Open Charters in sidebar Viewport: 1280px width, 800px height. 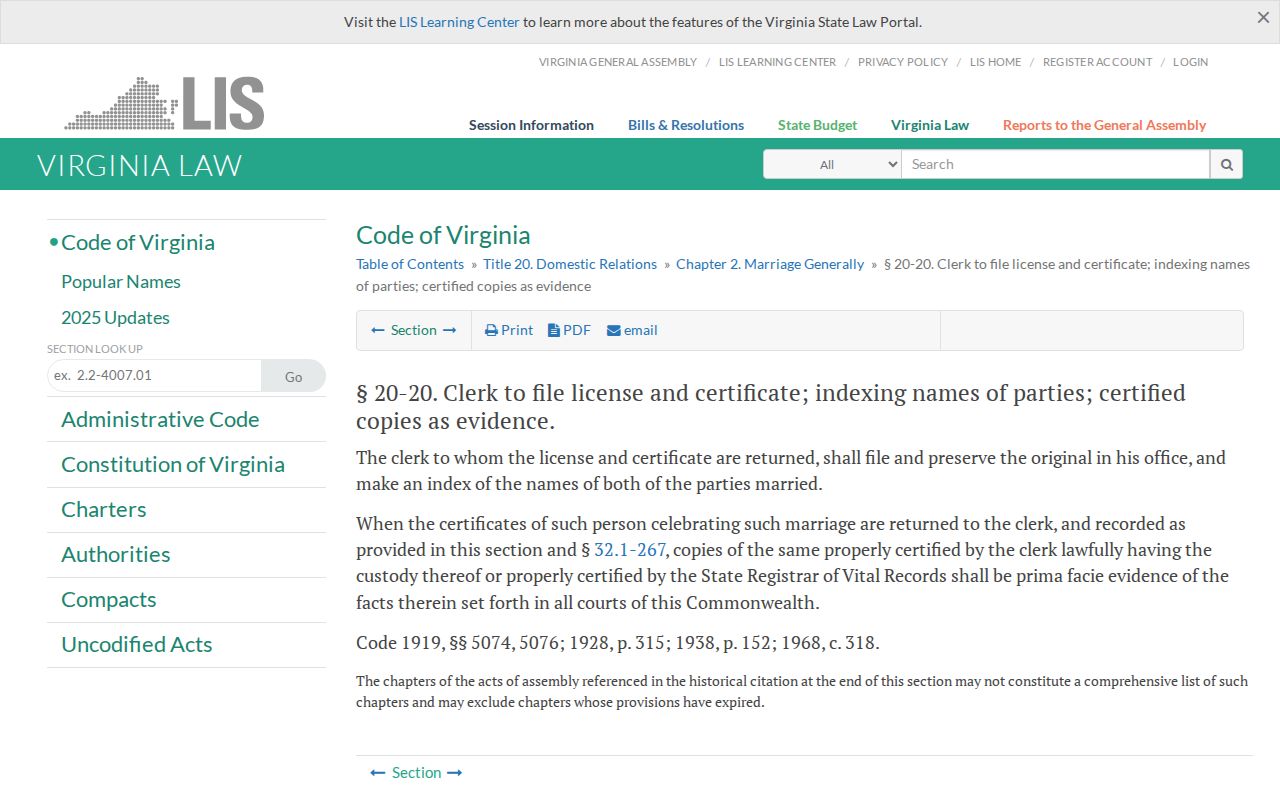point(104,510)
